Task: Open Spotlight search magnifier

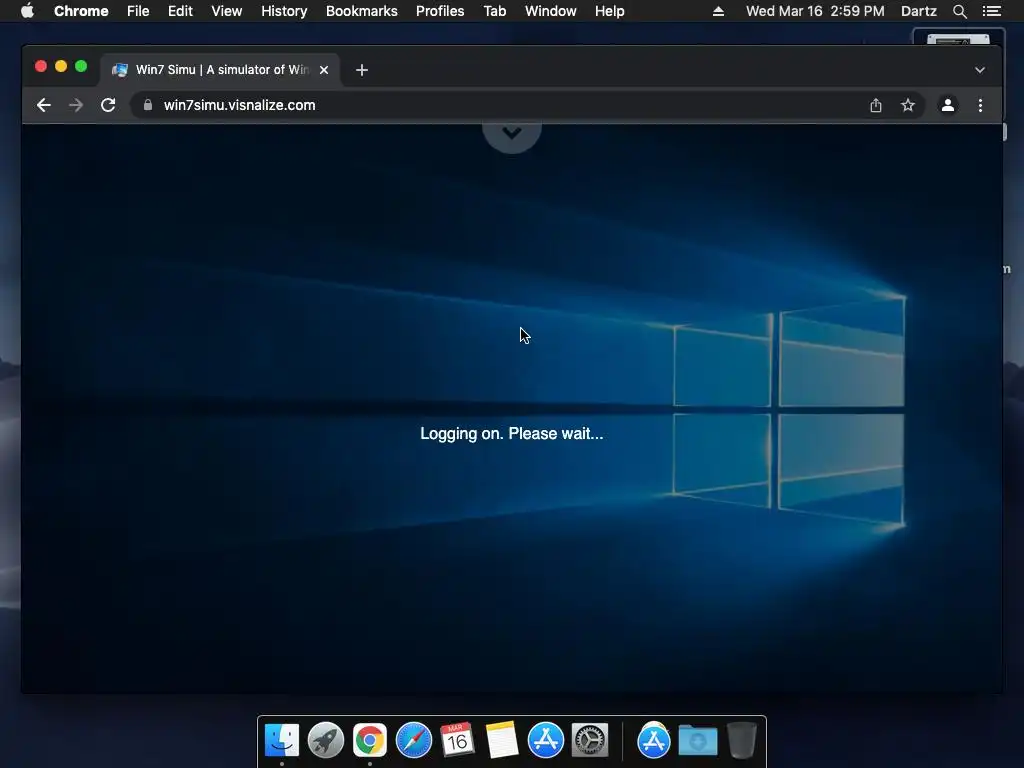Action: coord(959,11)
